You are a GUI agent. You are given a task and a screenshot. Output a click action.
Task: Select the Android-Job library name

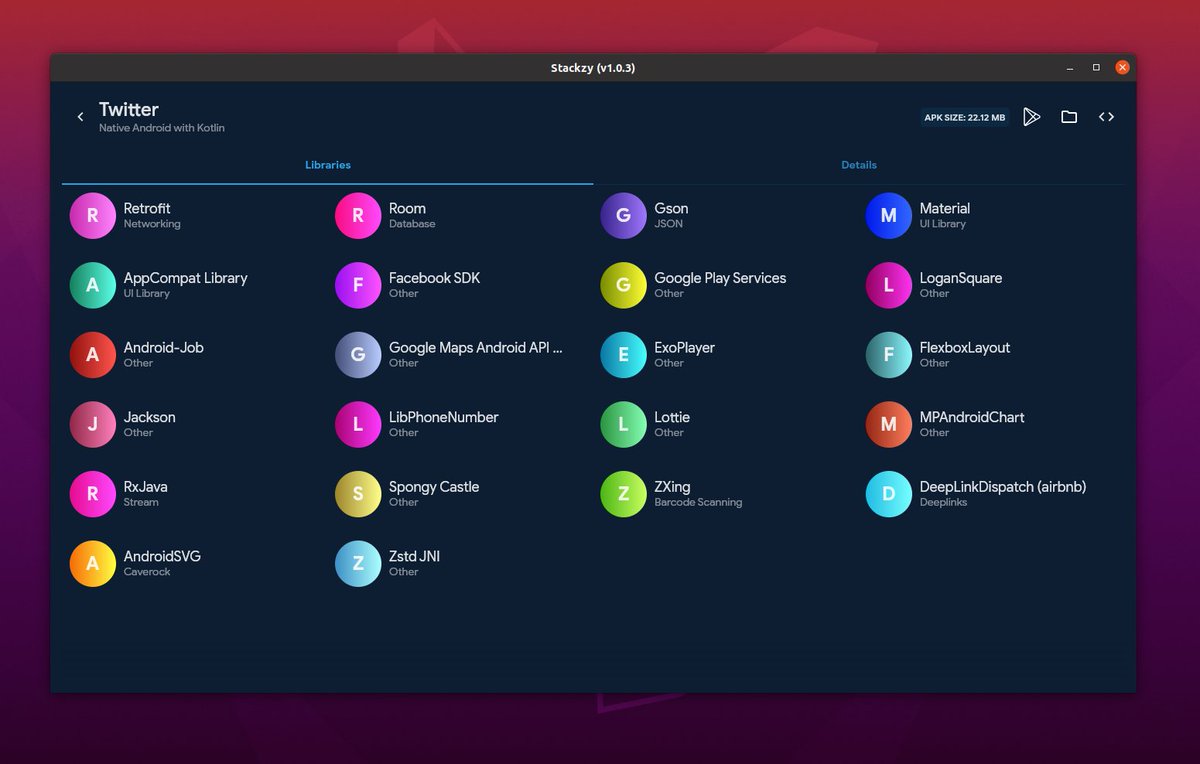point(163,347)
